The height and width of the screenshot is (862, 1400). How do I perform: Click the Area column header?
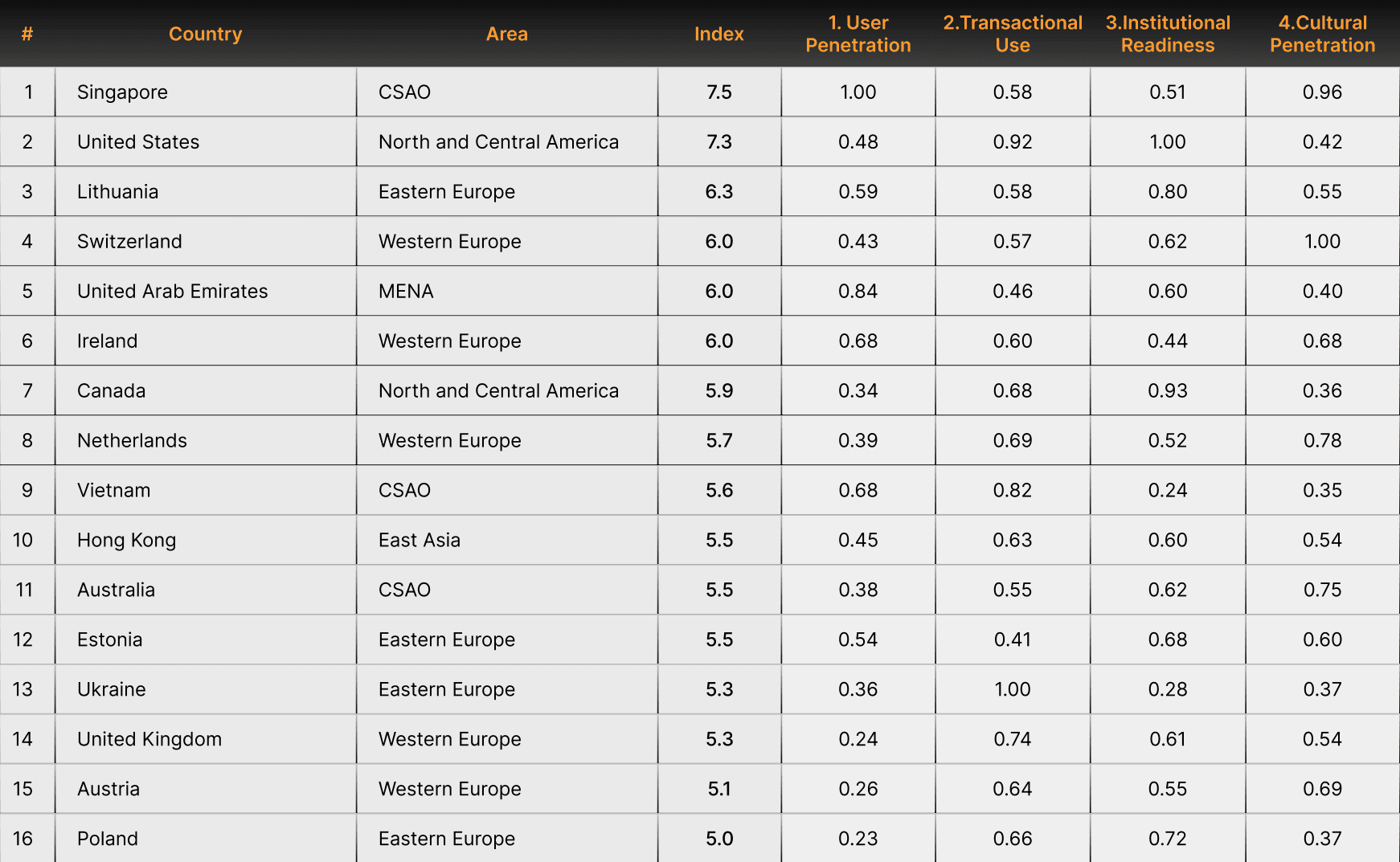[x=506, y=34]
